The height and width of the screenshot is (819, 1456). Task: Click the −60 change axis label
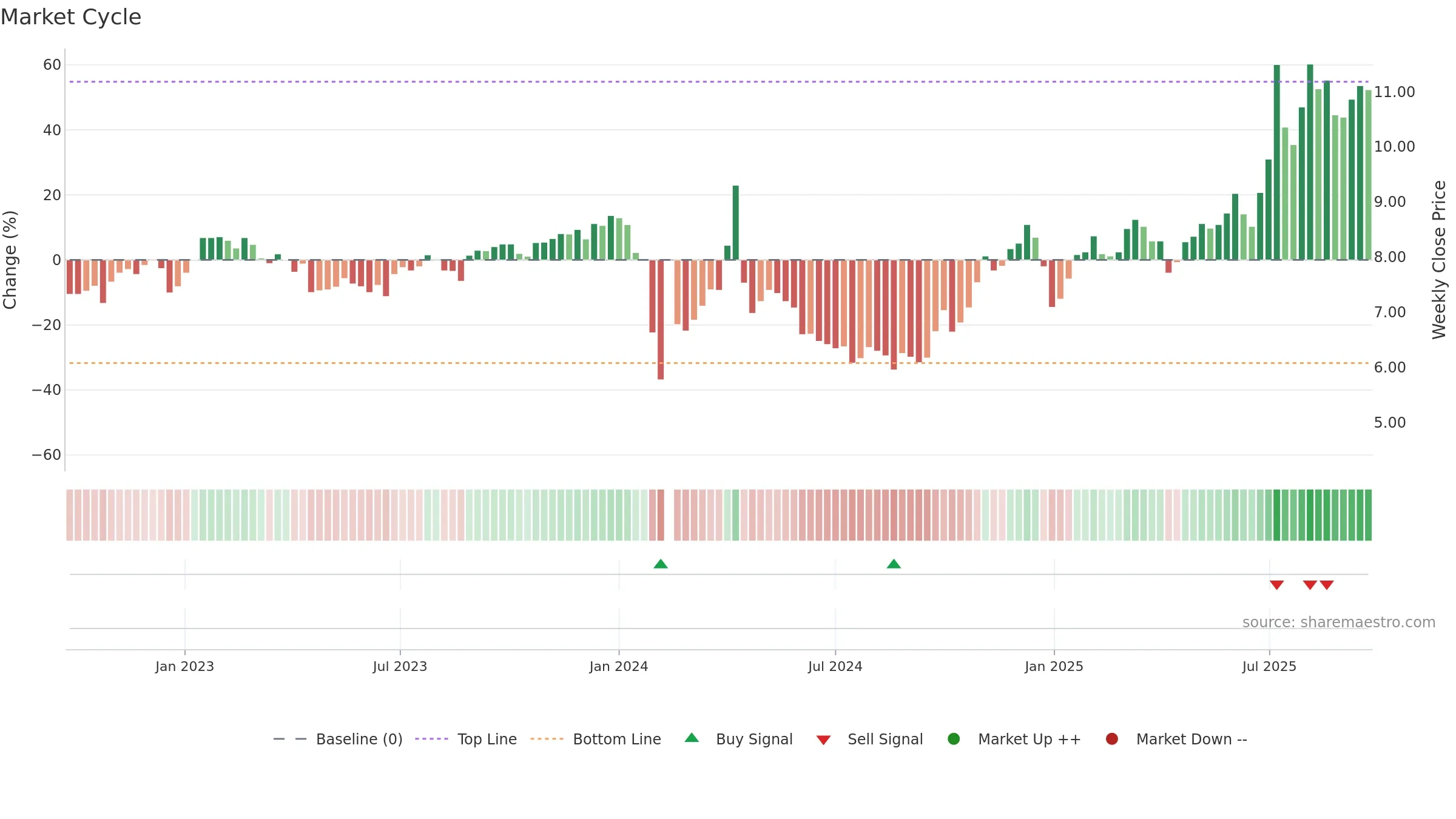(47, 455)
